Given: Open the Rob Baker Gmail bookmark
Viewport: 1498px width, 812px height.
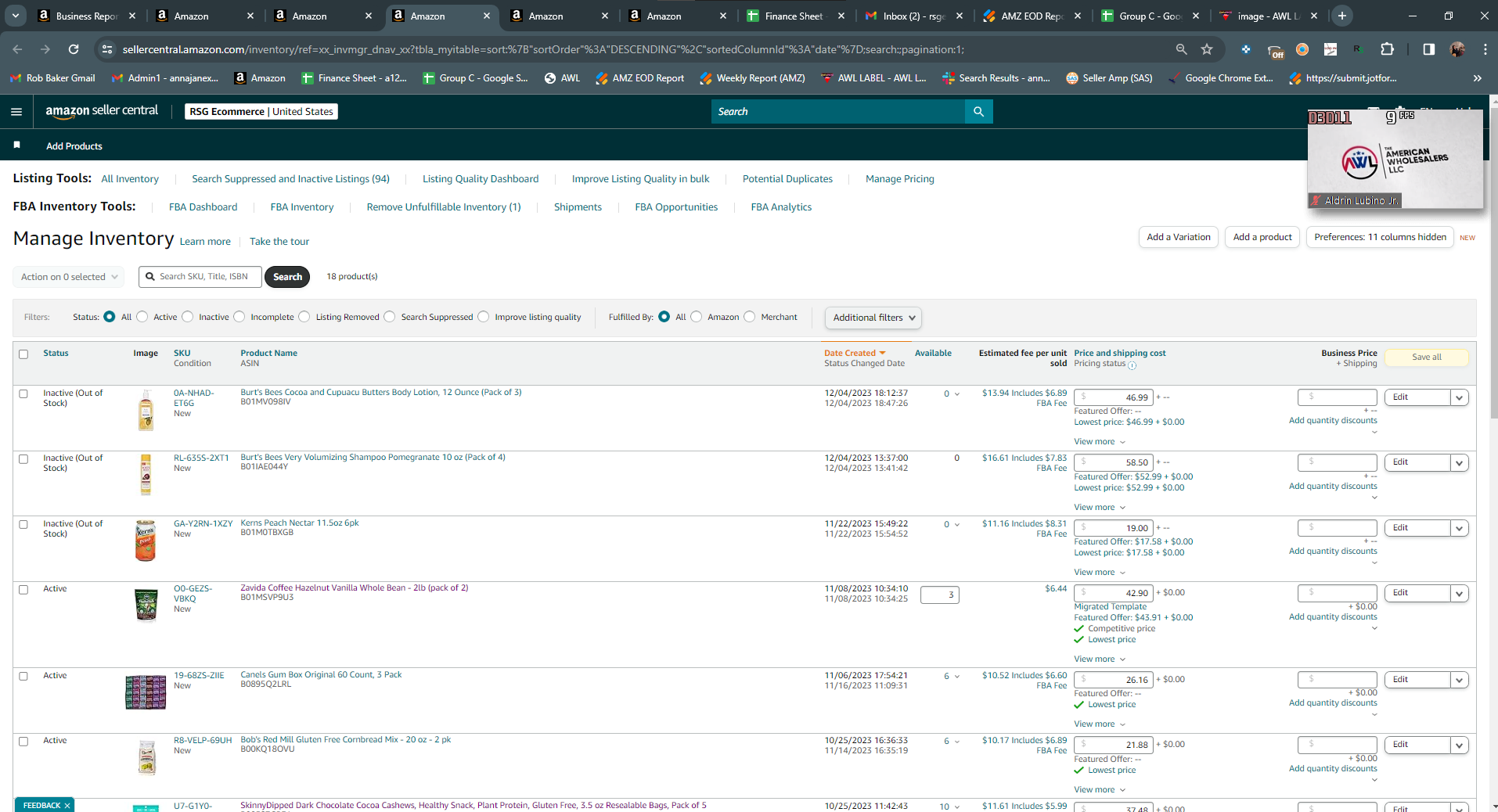Looking at the screenshot, I should (52, 78).
